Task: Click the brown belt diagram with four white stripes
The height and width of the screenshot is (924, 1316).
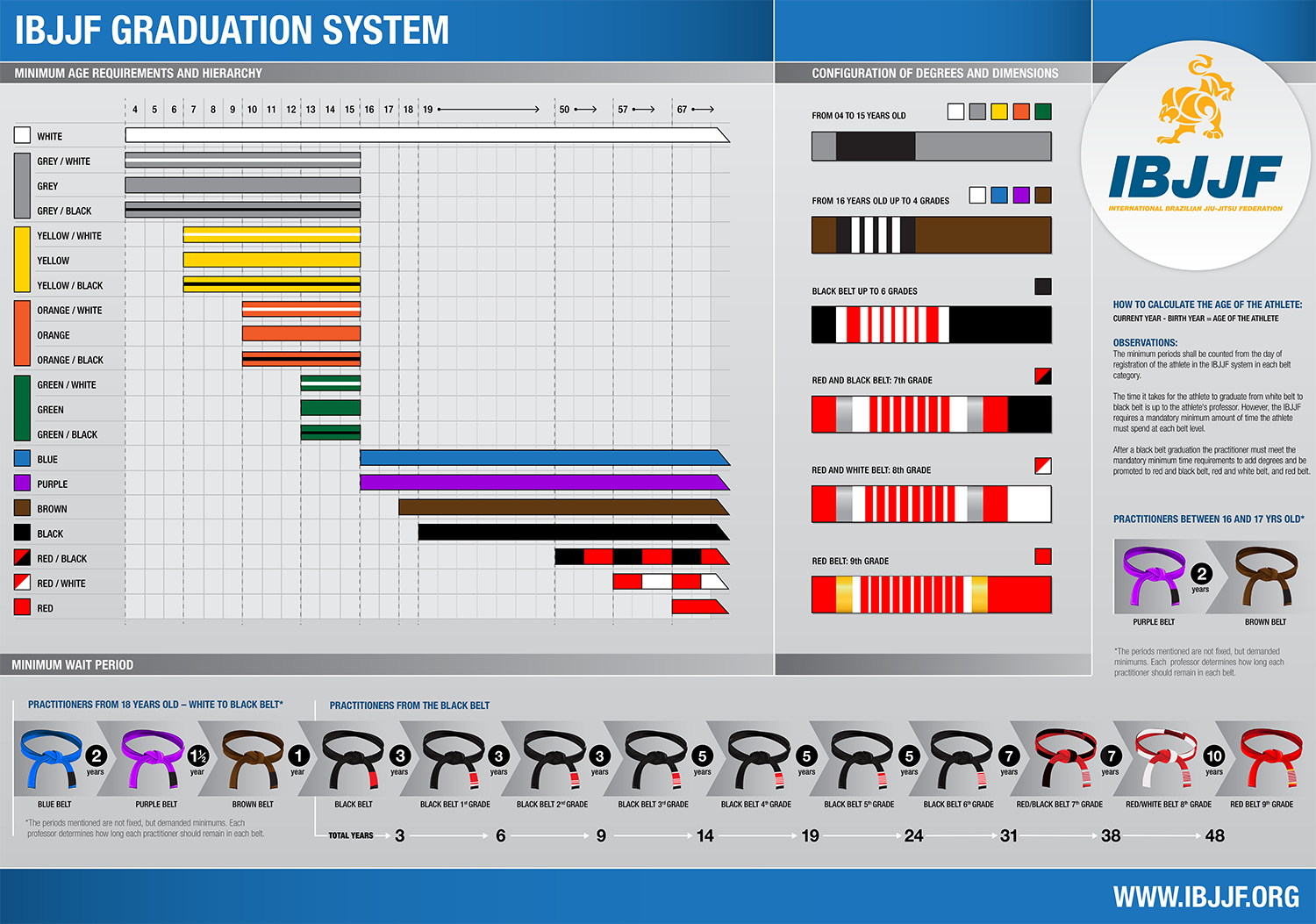Action: pyautogui.click(x=931, y=235)
